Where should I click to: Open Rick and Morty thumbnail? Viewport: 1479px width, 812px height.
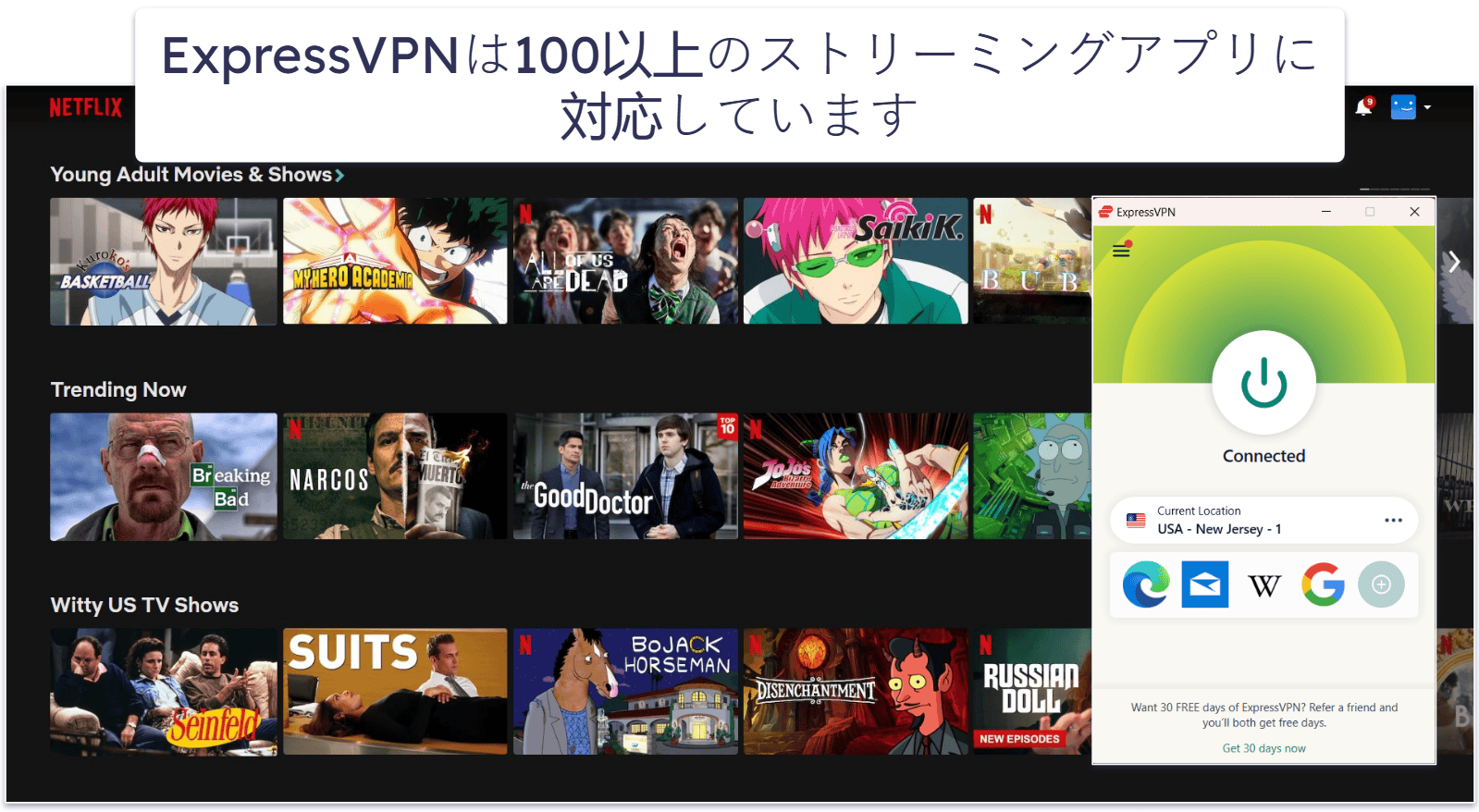tap(1032, 476)
